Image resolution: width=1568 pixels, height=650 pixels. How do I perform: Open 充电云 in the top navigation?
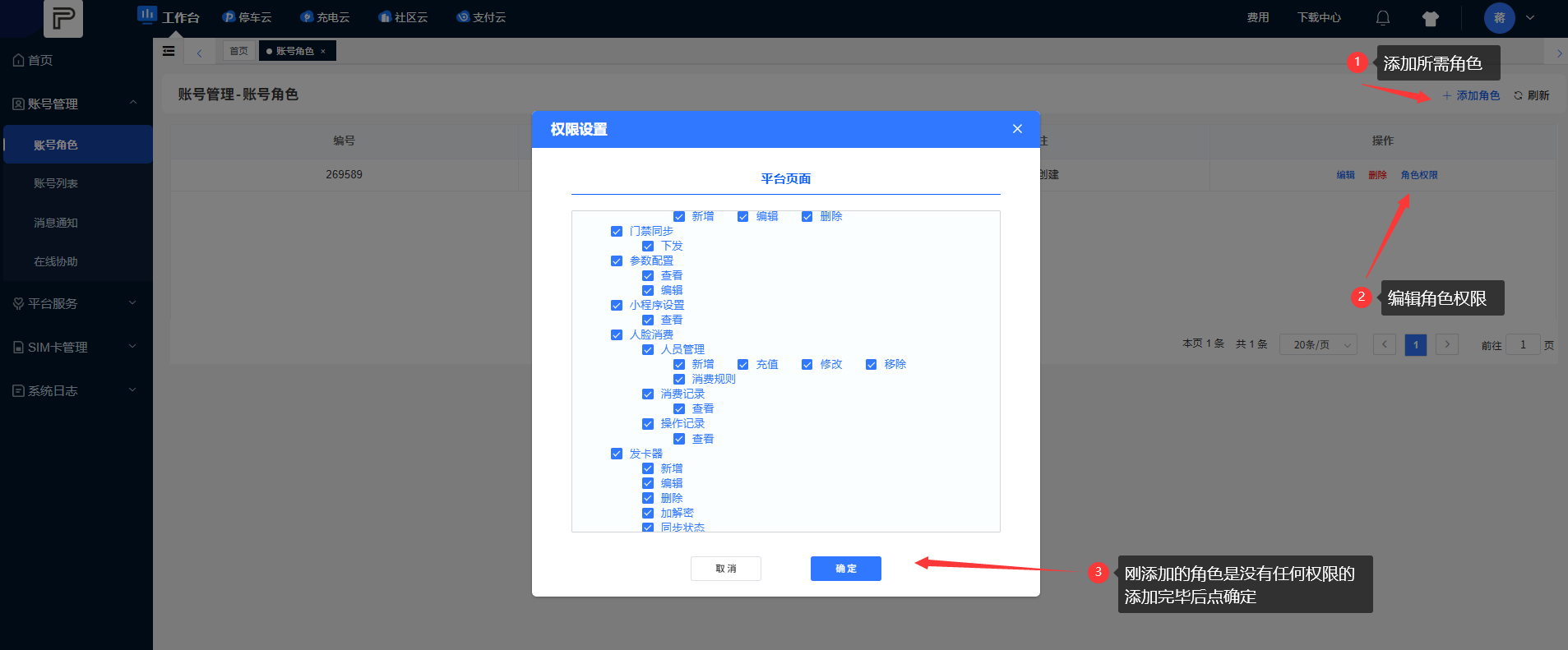[325, 17]
